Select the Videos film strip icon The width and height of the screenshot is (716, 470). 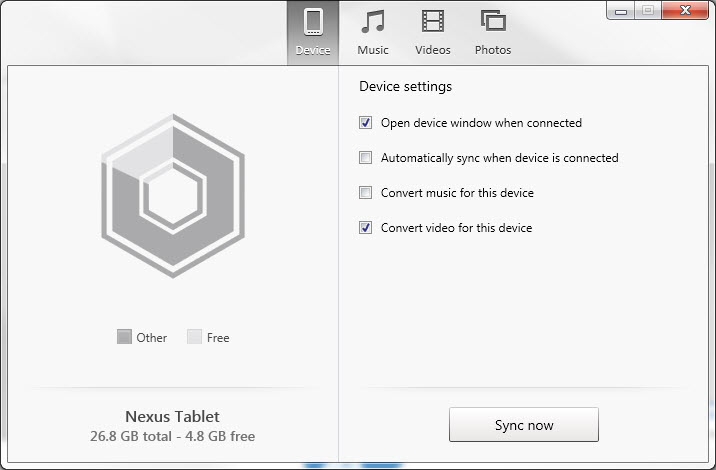pyautogui.click(x=433, y=22)
